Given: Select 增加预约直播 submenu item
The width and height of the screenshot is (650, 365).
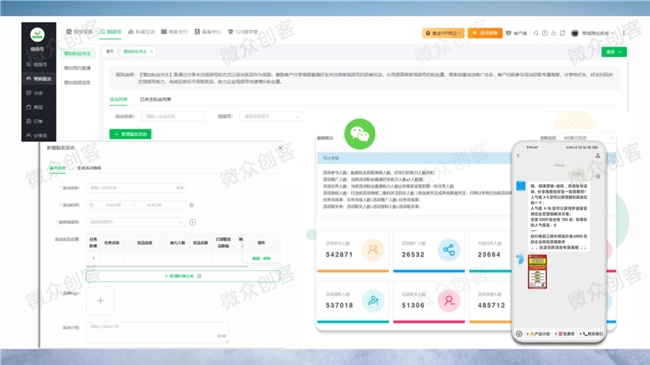Looking at the screenshot, I should pos(77,68).
